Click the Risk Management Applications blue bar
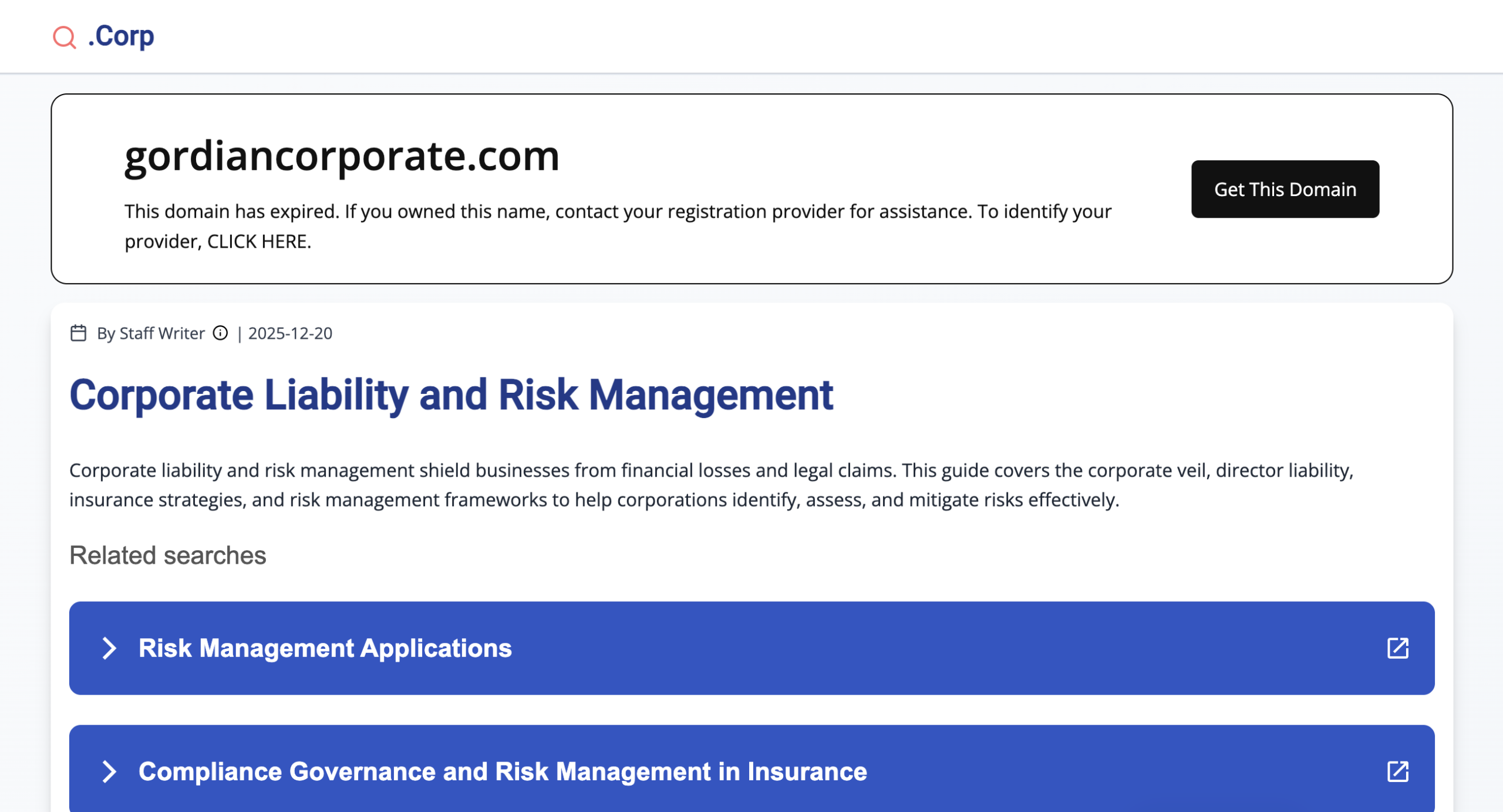 click(751, 648)
